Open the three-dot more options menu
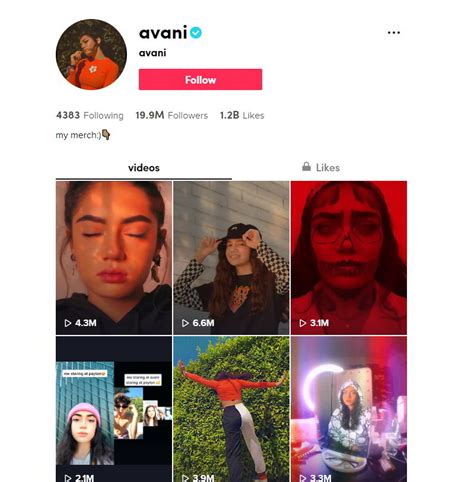This screenshot has width=474, height=482. pos(394,33)
